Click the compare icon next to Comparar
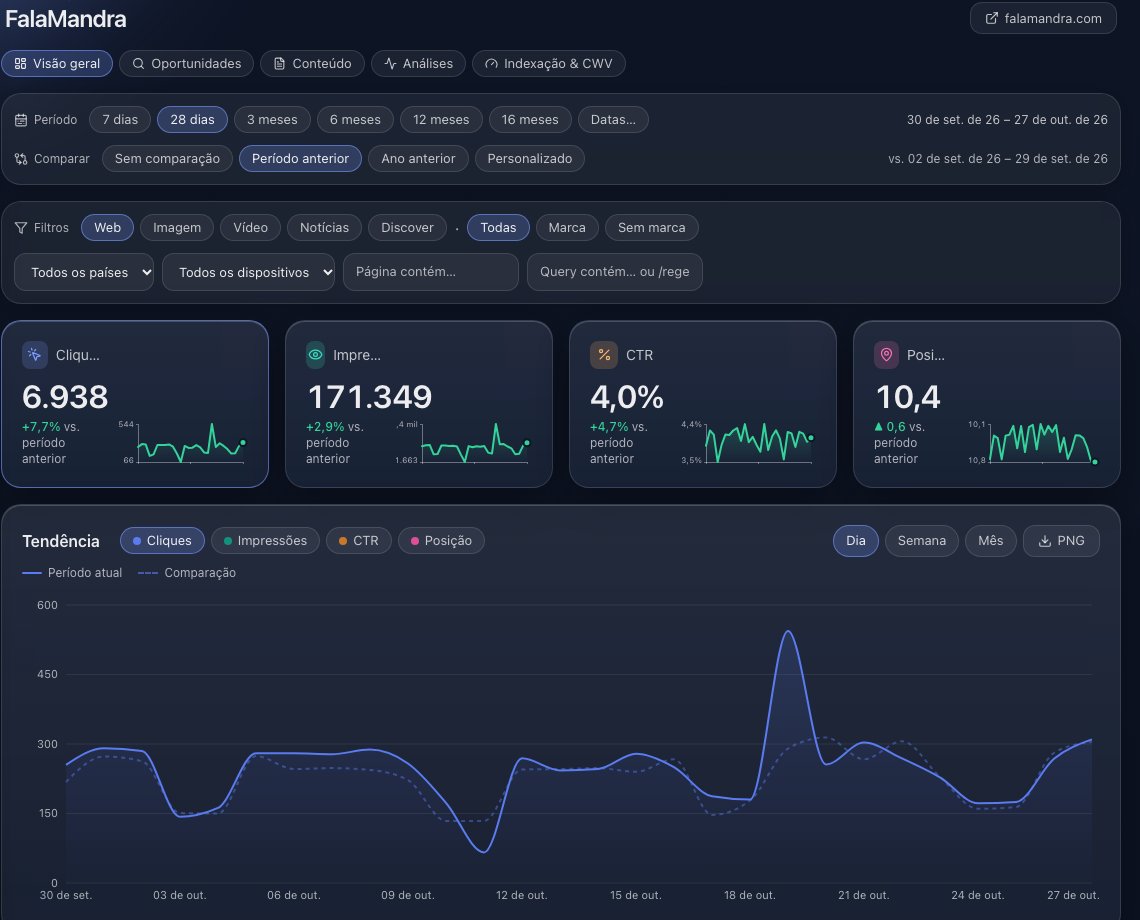Image resolution: width=1140 pixels, height=920 pixels. click(21, 159)
